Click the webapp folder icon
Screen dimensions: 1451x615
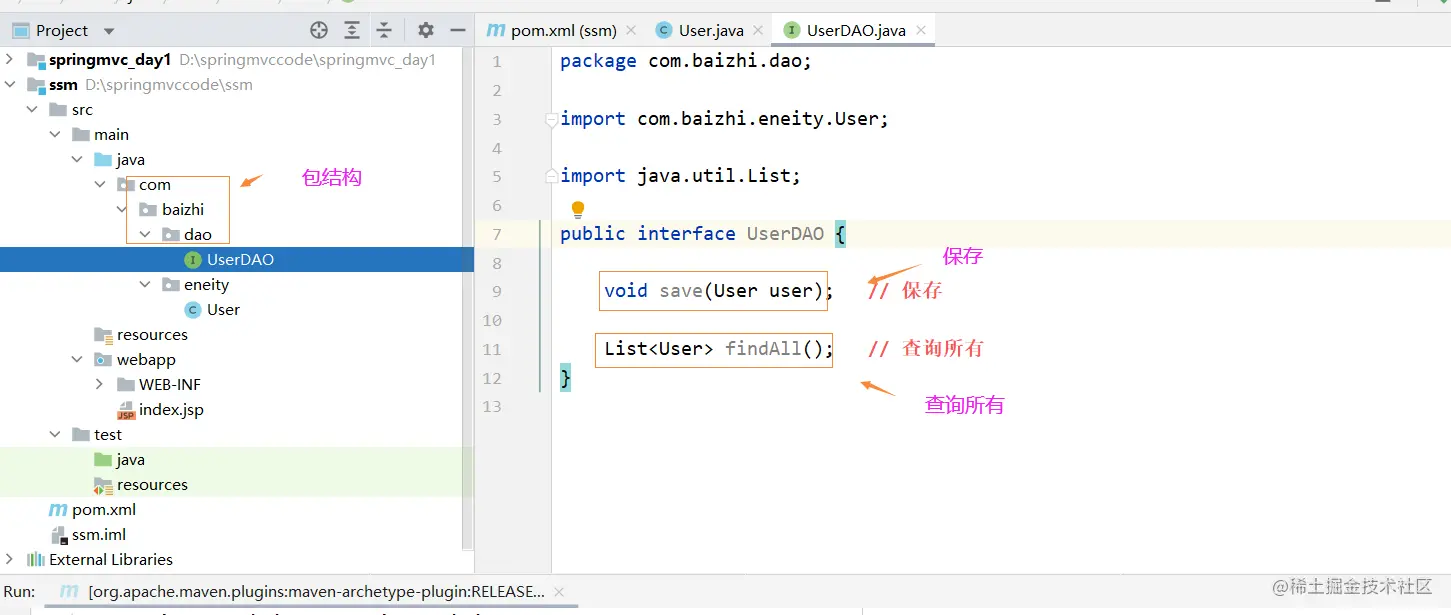point(103,360)
